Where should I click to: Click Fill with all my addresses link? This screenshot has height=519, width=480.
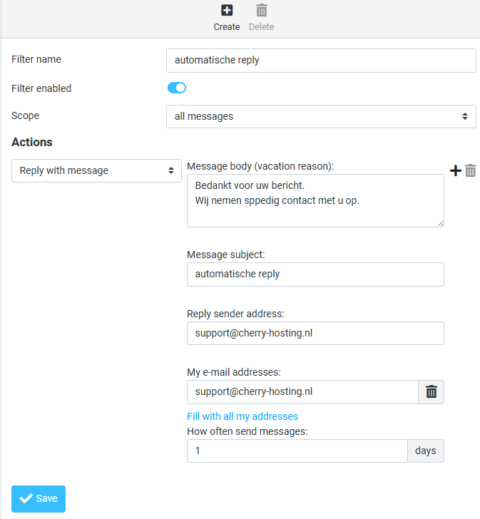[x=242, y=416]
